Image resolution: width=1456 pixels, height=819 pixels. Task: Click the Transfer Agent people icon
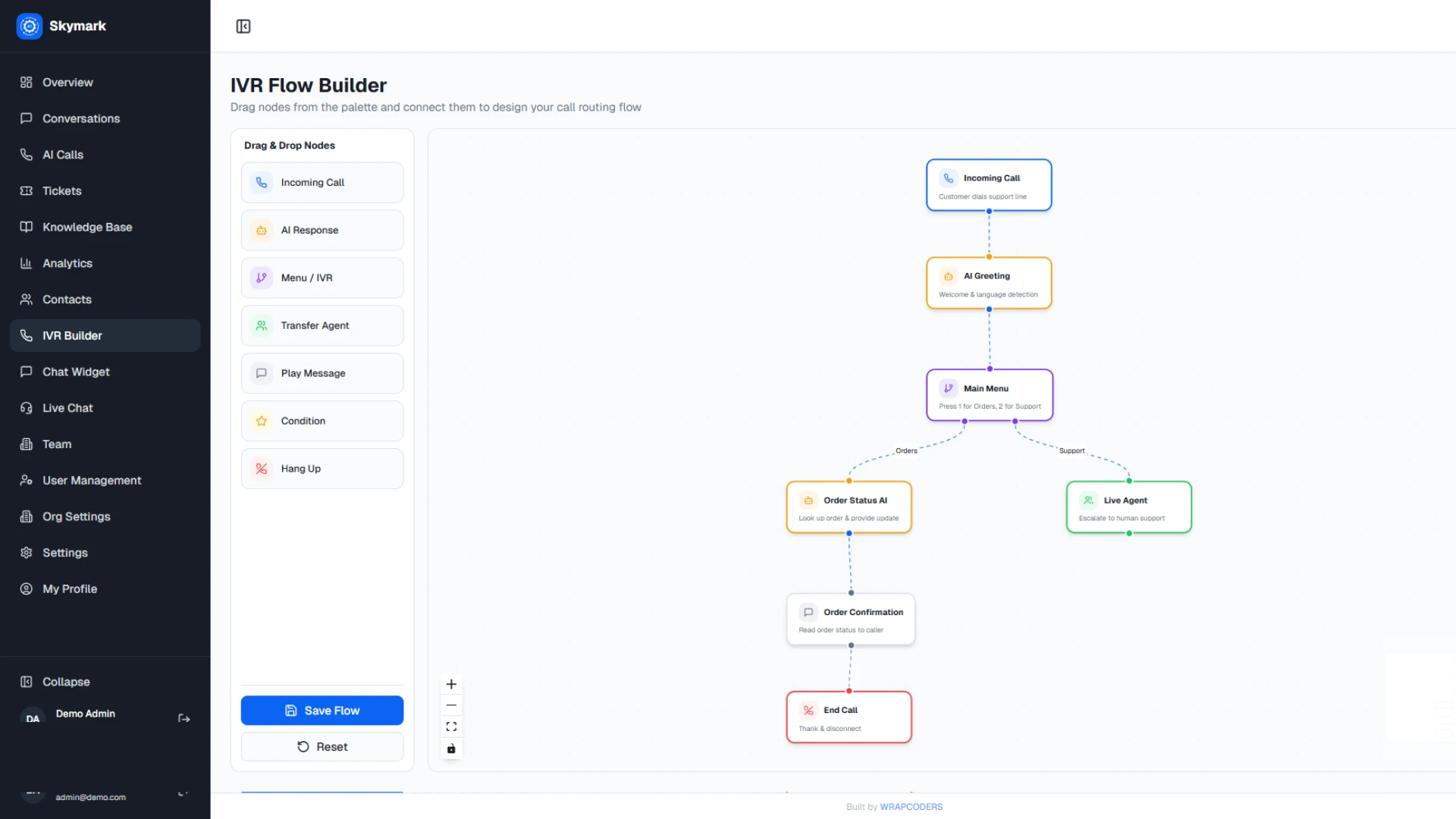[262, 326]
